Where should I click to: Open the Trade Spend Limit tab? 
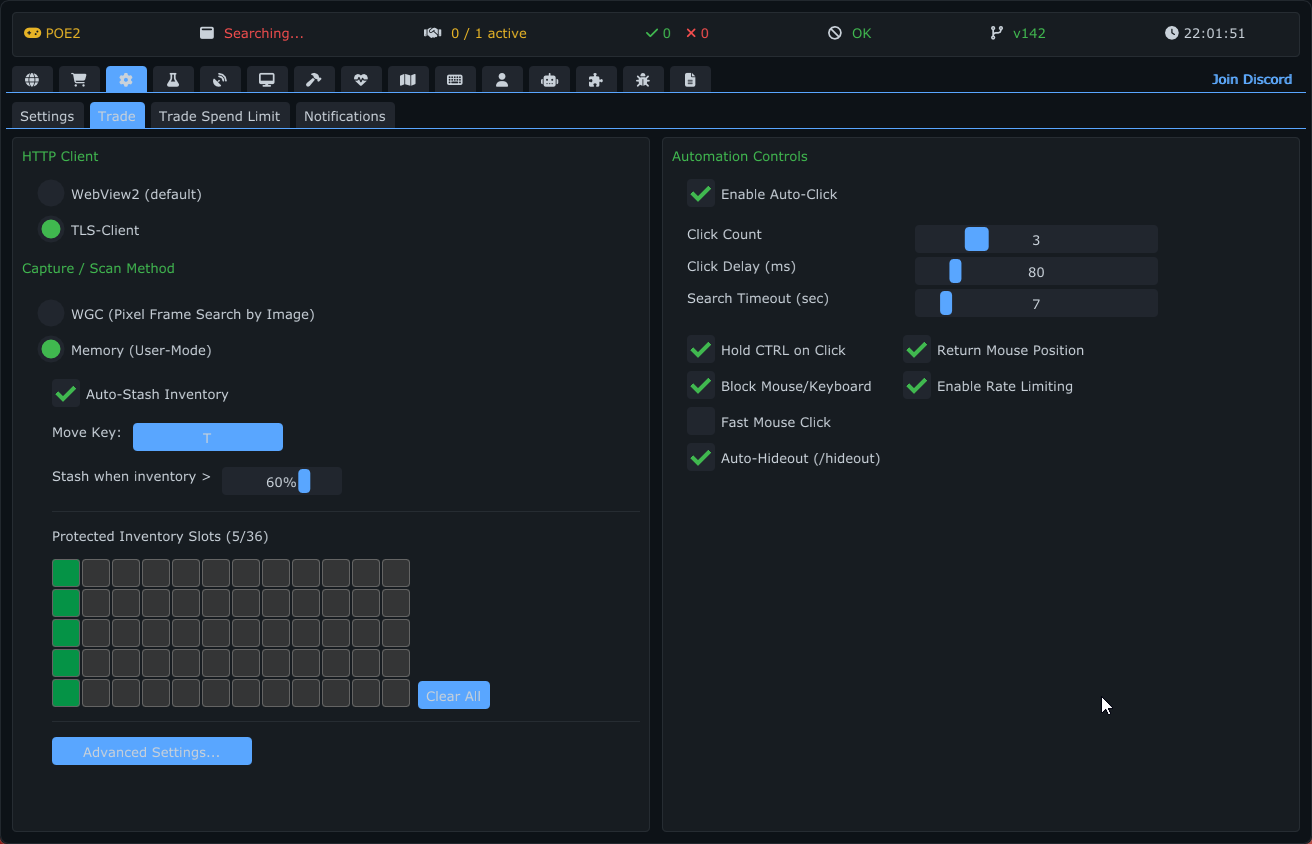coord(219,116)
